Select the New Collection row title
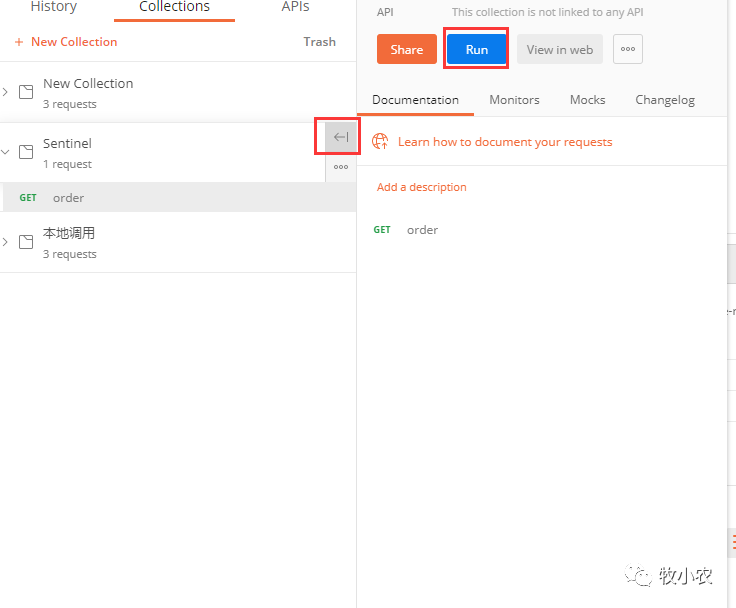 [x=88, y=83]
